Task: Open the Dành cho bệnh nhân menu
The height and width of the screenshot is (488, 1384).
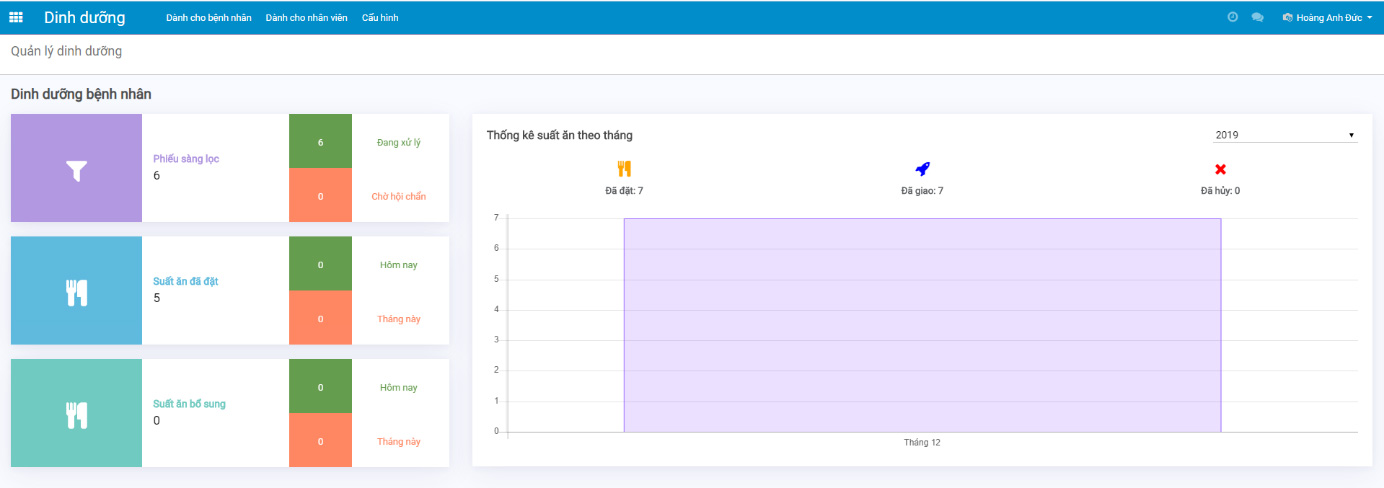Action: (209, 18)
